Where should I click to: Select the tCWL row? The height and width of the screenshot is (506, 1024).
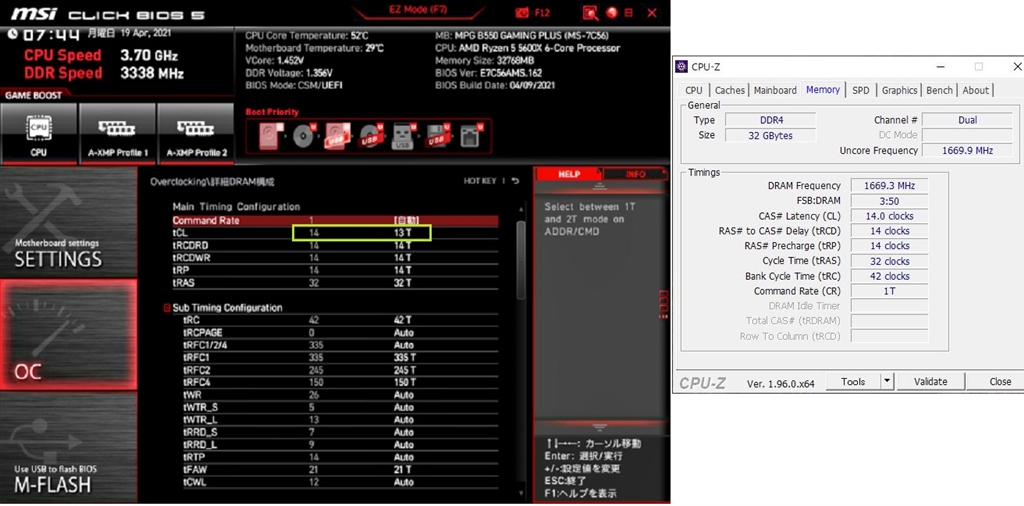[x=340, y=482]
